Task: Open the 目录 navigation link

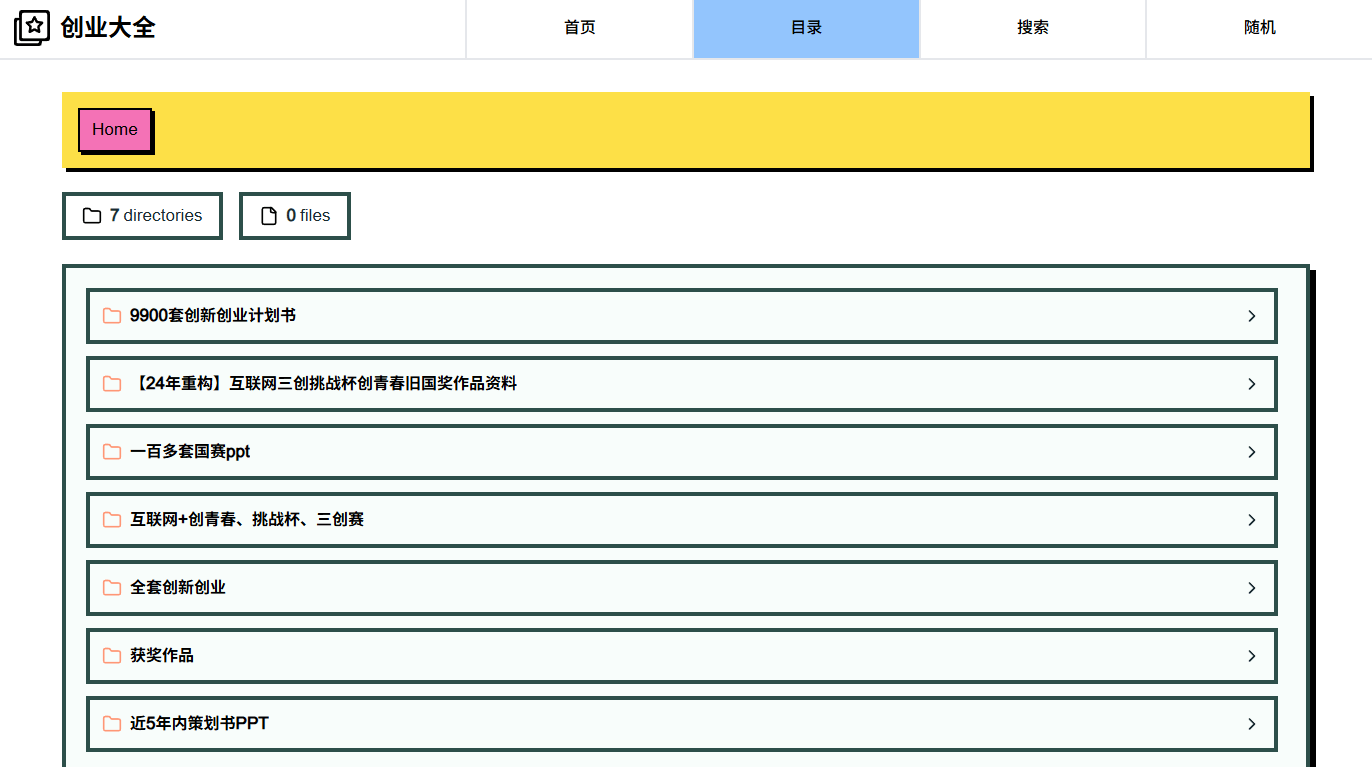Action: (x=806, y=28)
